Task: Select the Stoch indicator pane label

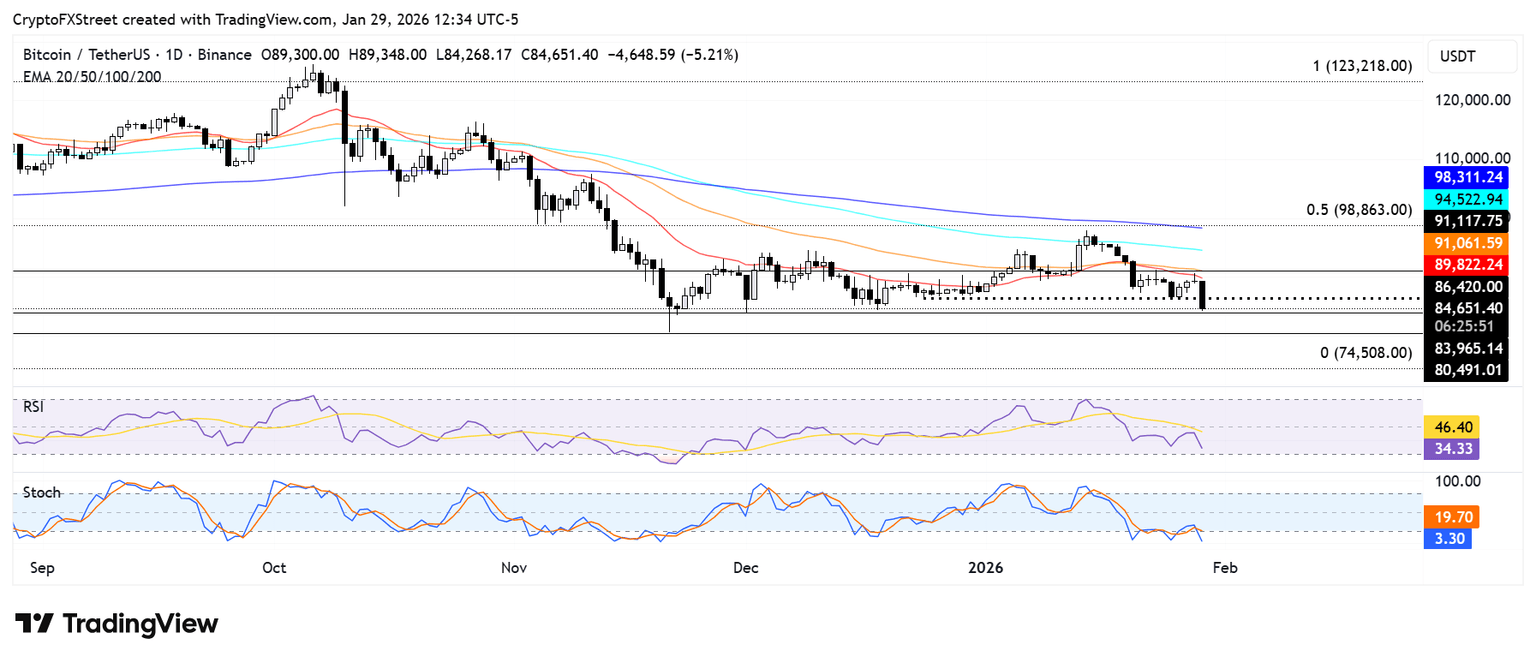Action: pyautogui.click(x=42, y=493)
